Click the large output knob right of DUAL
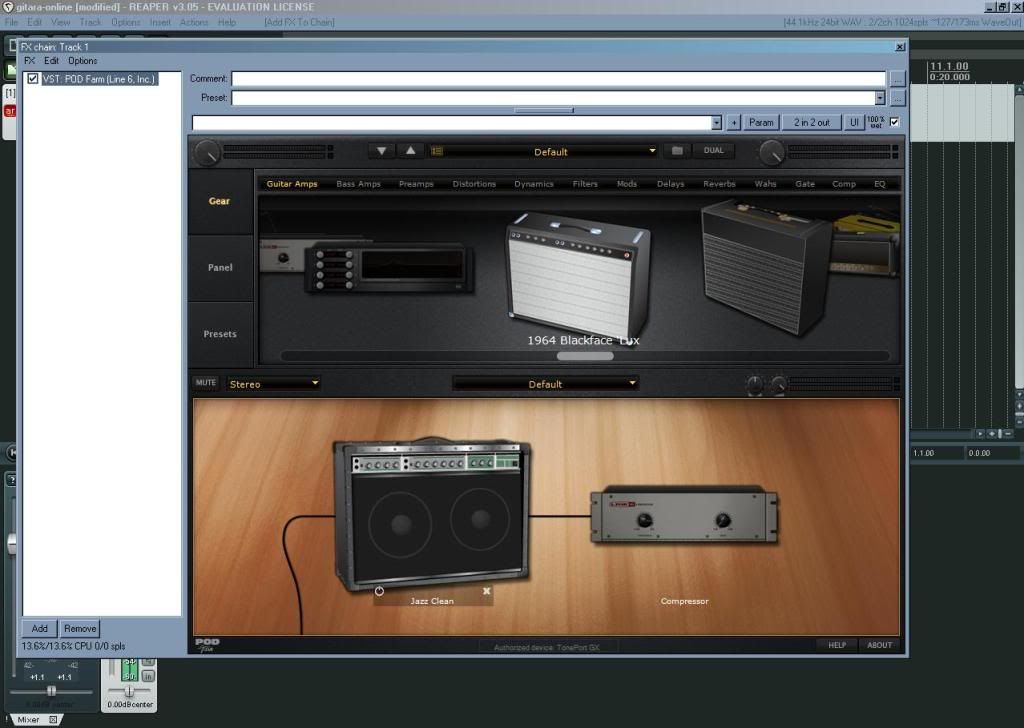The height and width of the screenshot is (728, 1024). point(772,152)
